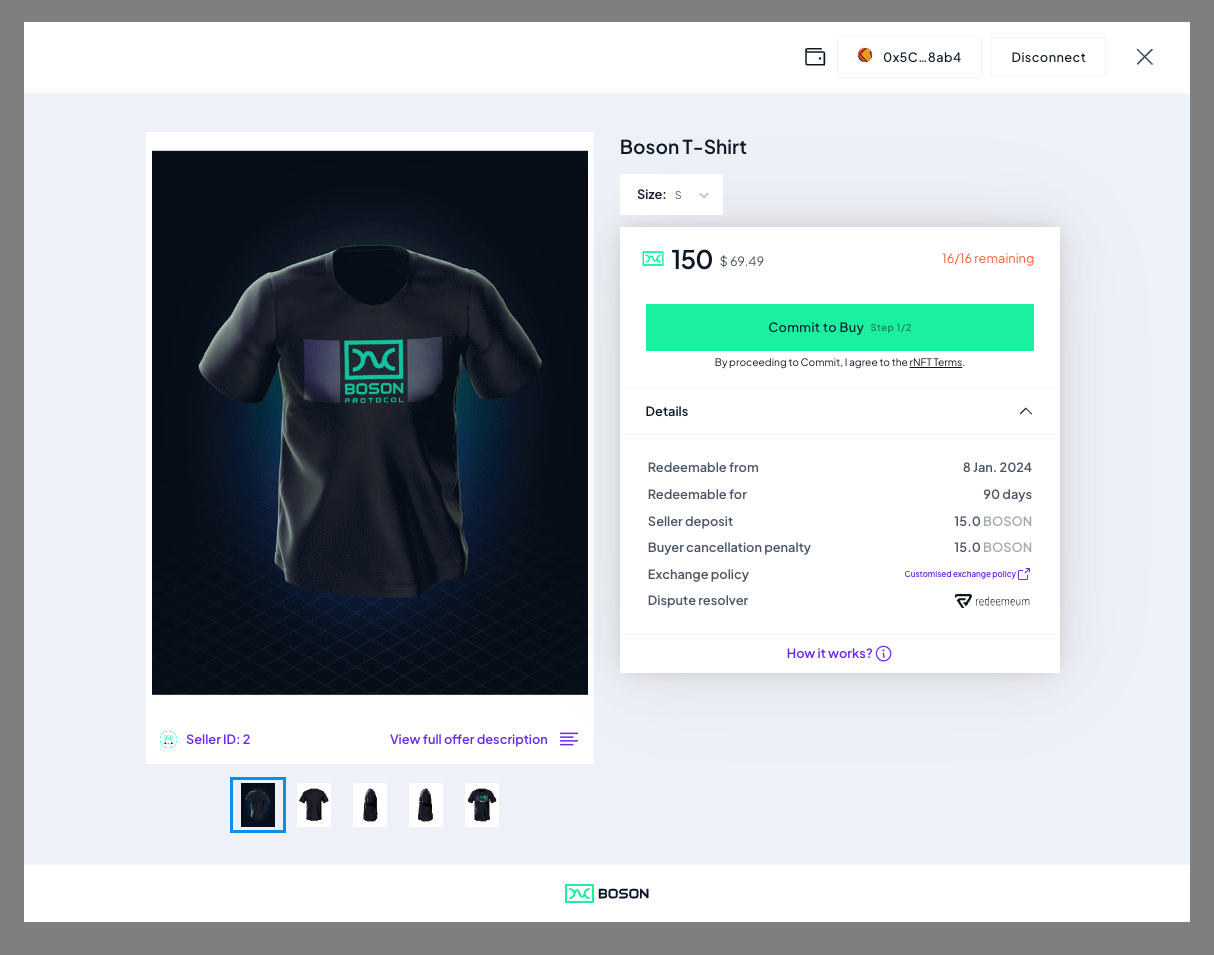
Task: Open the How it works link
Action: pyautogui.click(x=828, y=653)
